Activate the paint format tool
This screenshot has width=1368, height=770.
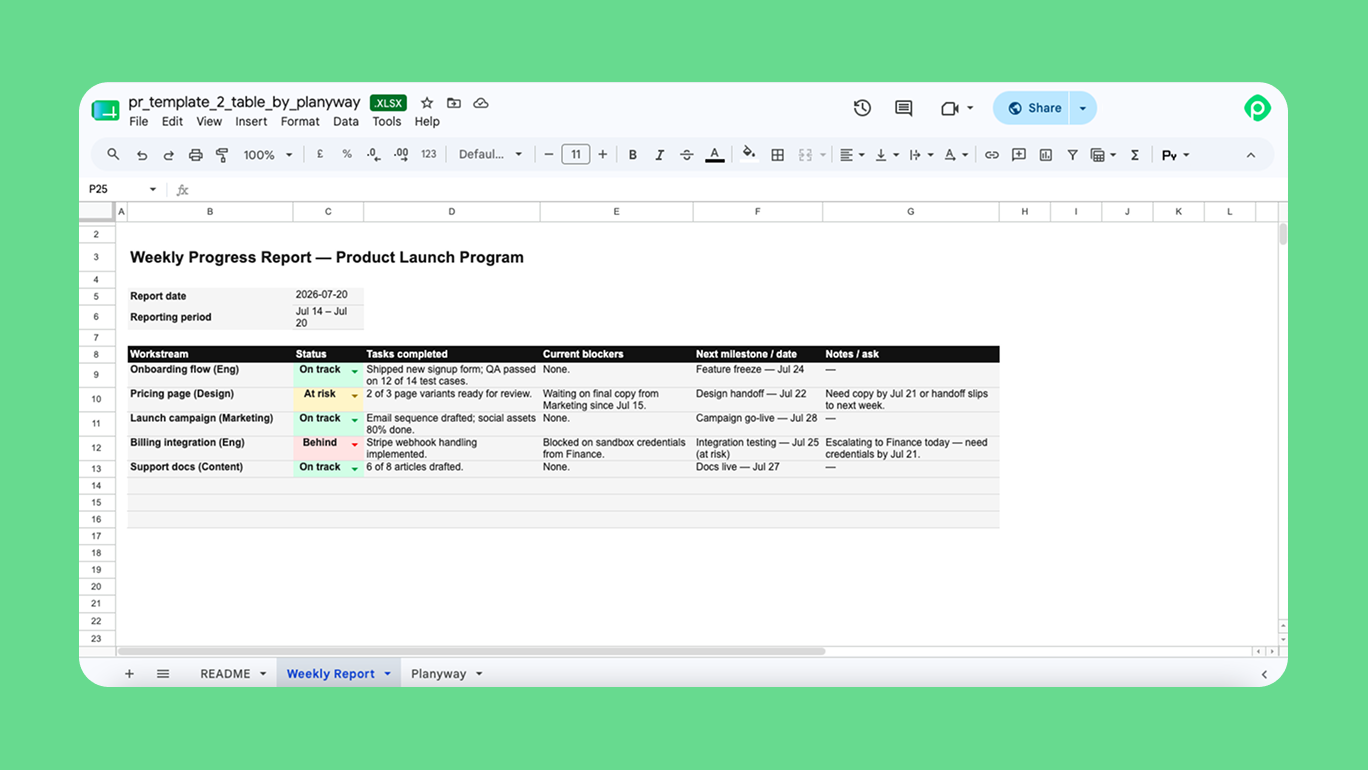click(222, 155)
